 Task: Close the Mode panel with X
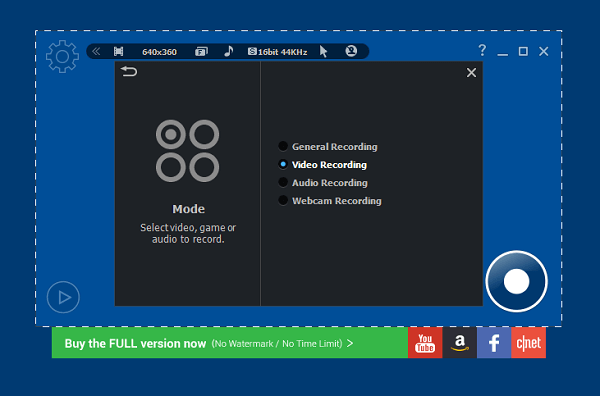(x=471, y=72)
